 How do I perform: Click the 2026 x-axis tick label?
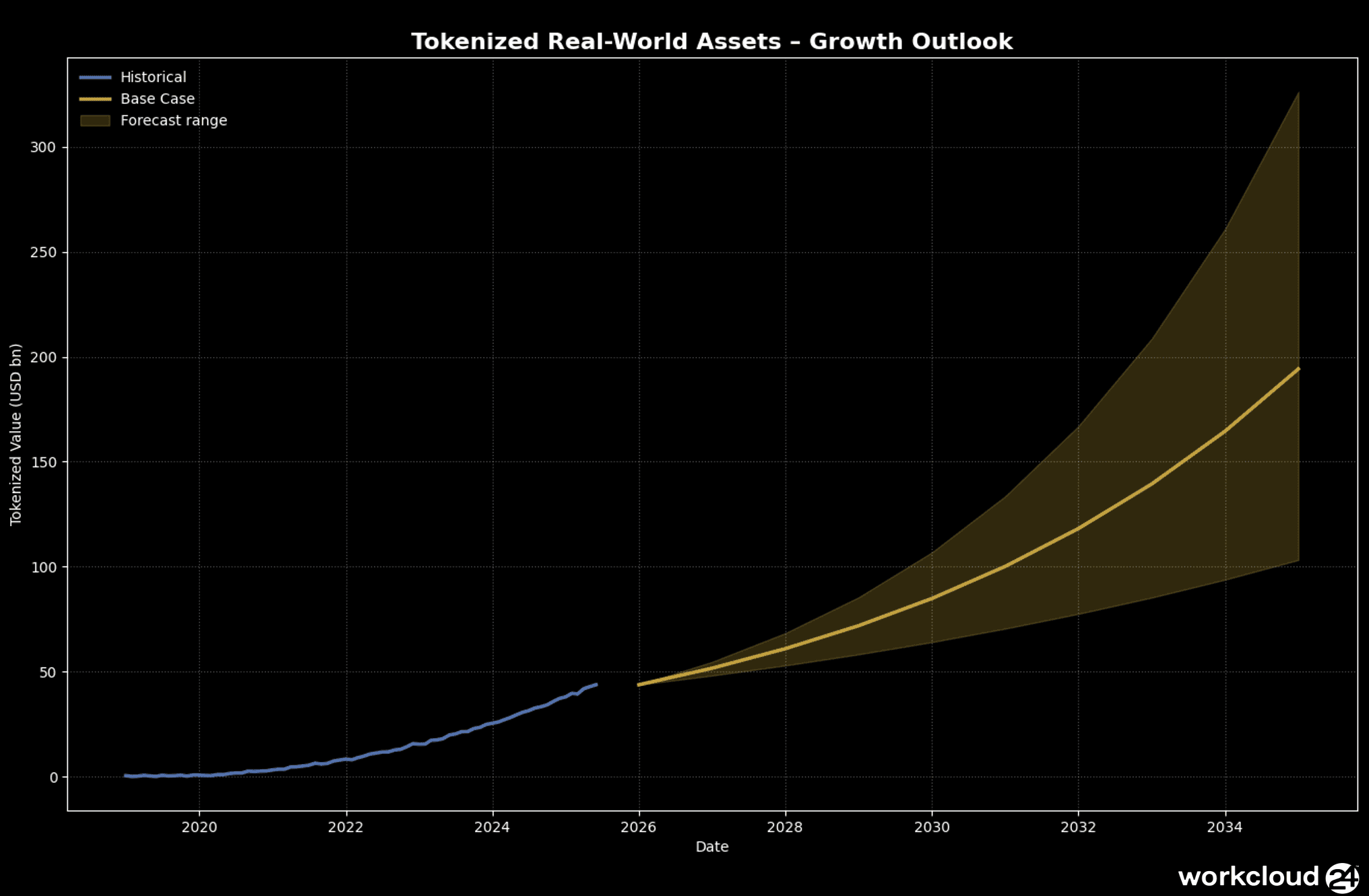coord(638,827)
